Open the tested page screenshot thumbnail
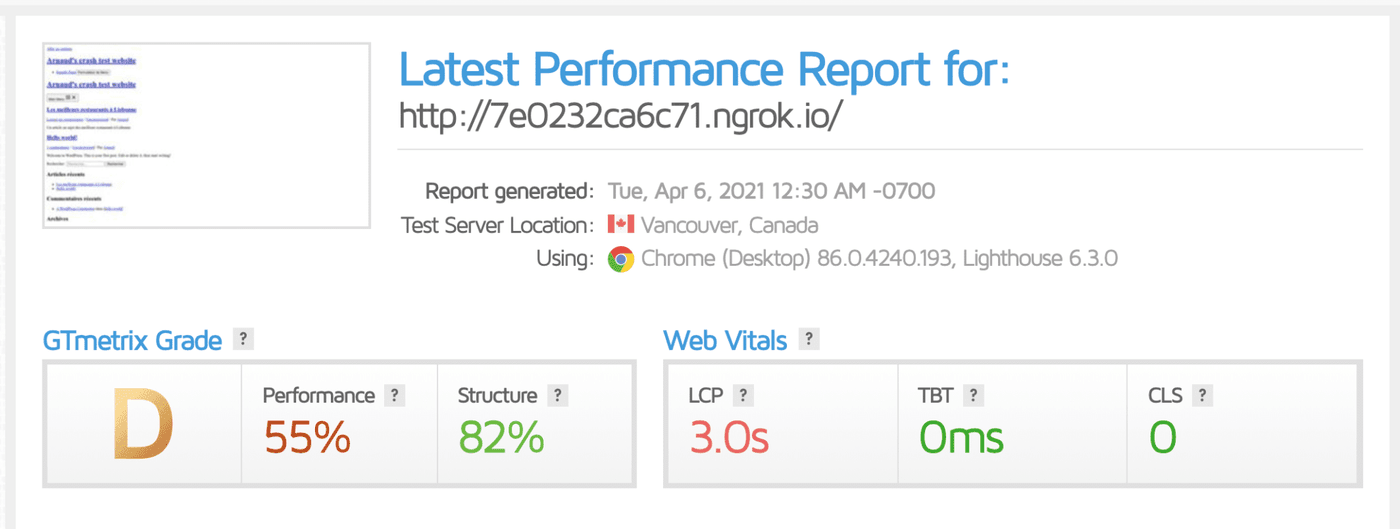This screenshot has height=529, width=1400. [206, 135]
